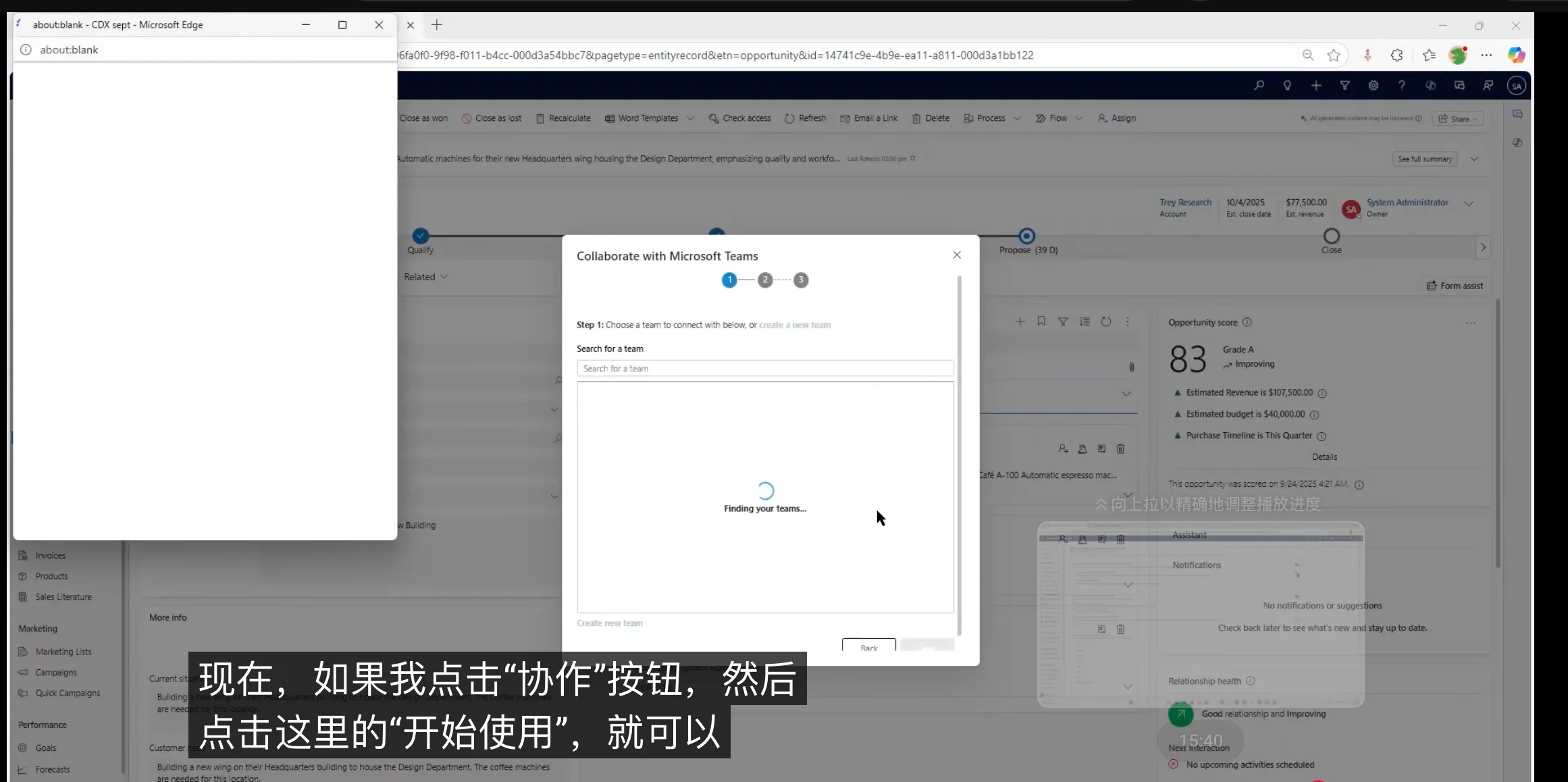Click the Relationship health info icon
This screenshot has height=782, width=1568.
(1250, 681)
